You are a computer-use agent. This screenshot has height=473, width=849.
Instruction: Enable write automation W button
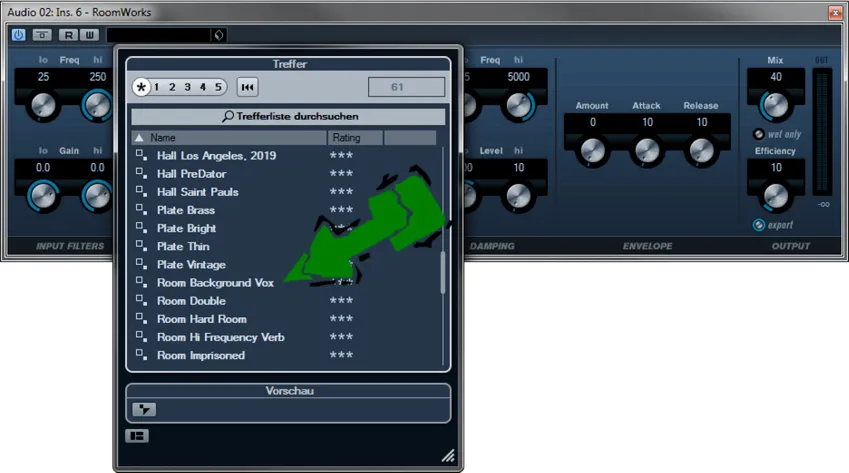90,35
